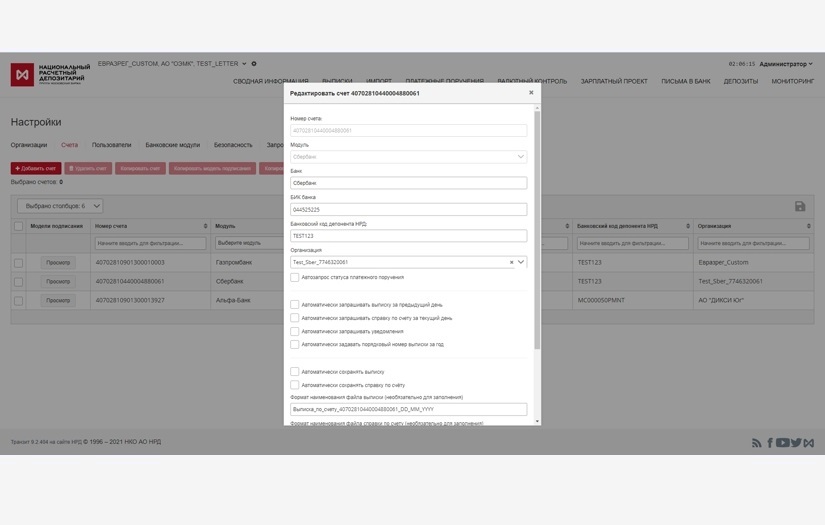
Task: Select the row checkbox for Газпромбанк account
Action: pyautogui.click(x=18, y=262)
